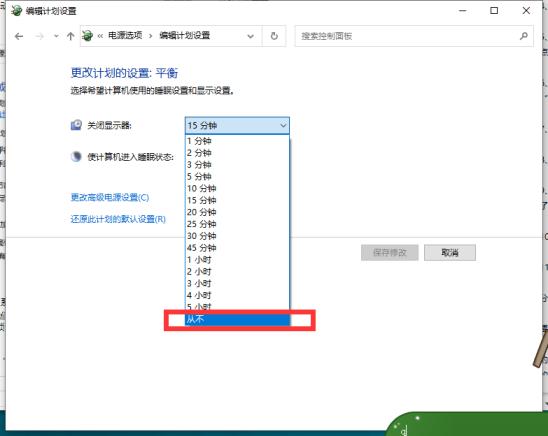548x436 pixels.
Task: Refresh the control panel page
Action: click(x=274, y=36)
